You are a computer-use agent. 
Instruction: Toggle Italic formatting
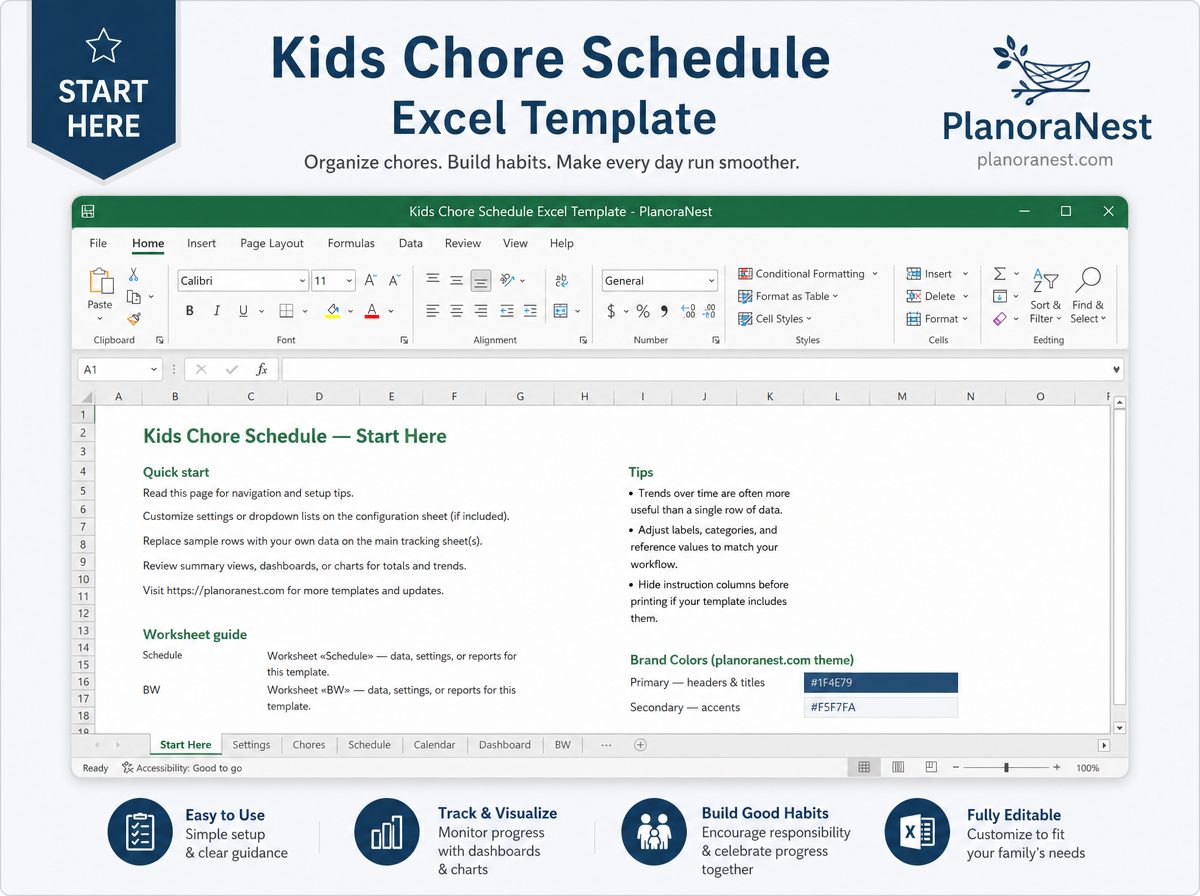217,311
